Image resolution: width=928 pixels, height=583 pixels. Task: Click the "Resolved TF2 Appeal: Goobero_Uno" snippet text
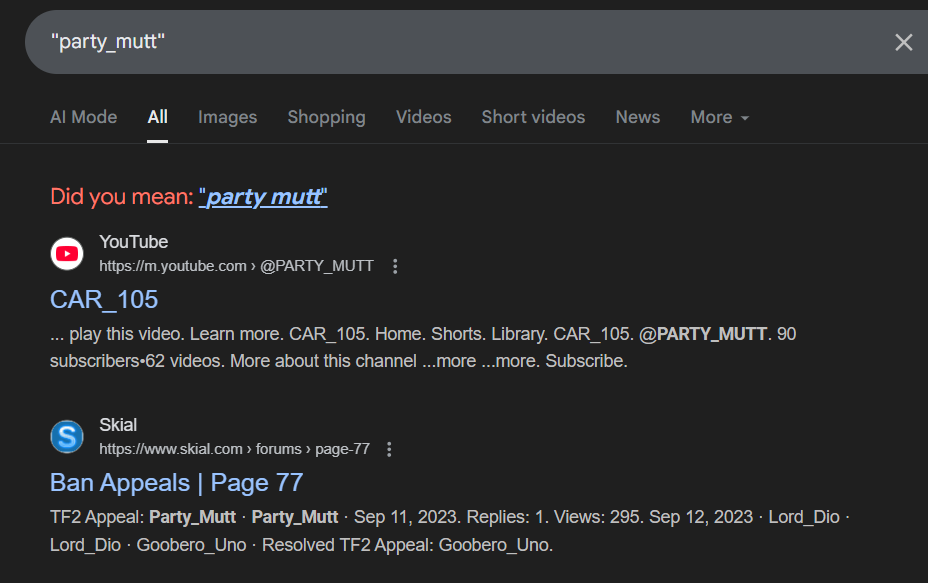pos(407,545)
